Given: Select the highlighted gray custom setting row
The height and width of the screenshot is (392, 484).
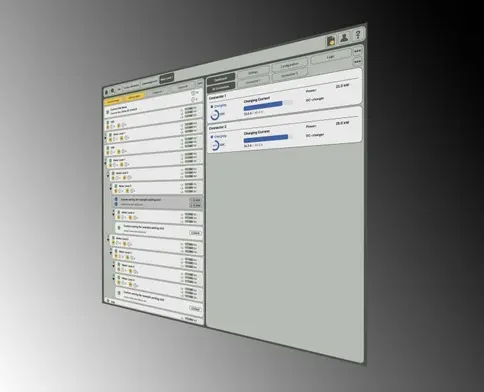Looking at the screenshot, I should pyautogui.click(x=158, y=202).
